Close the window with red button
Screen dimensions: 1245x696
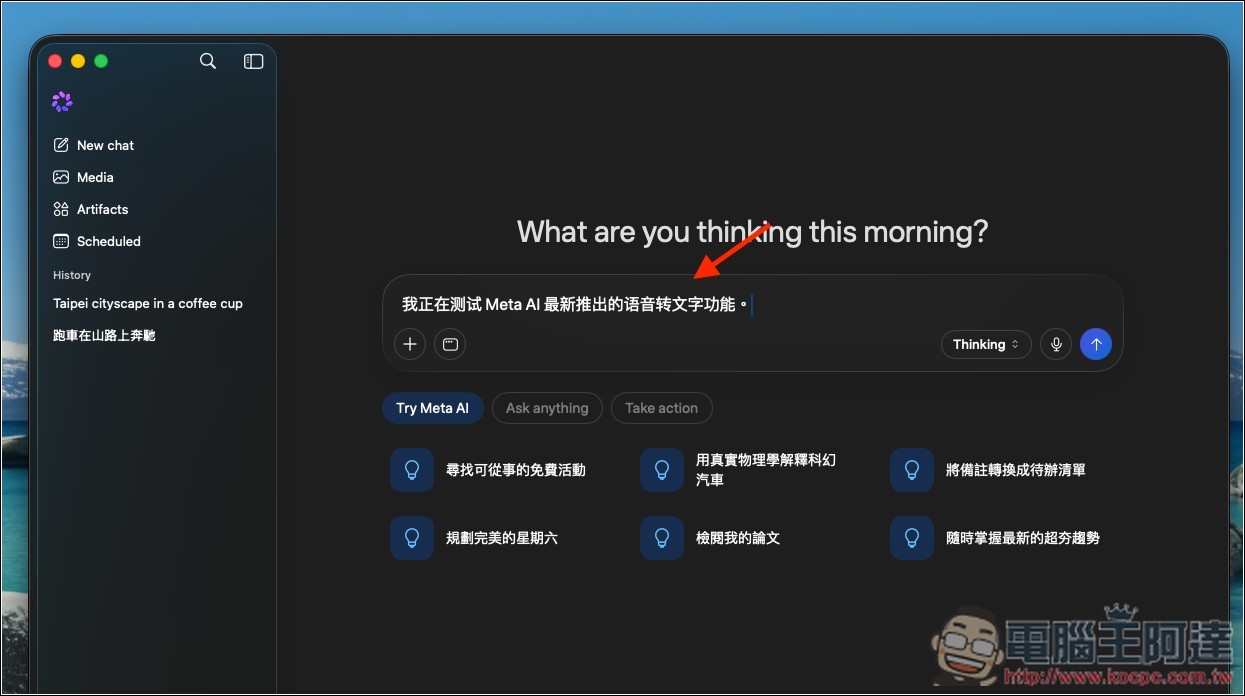click(55, 61)
